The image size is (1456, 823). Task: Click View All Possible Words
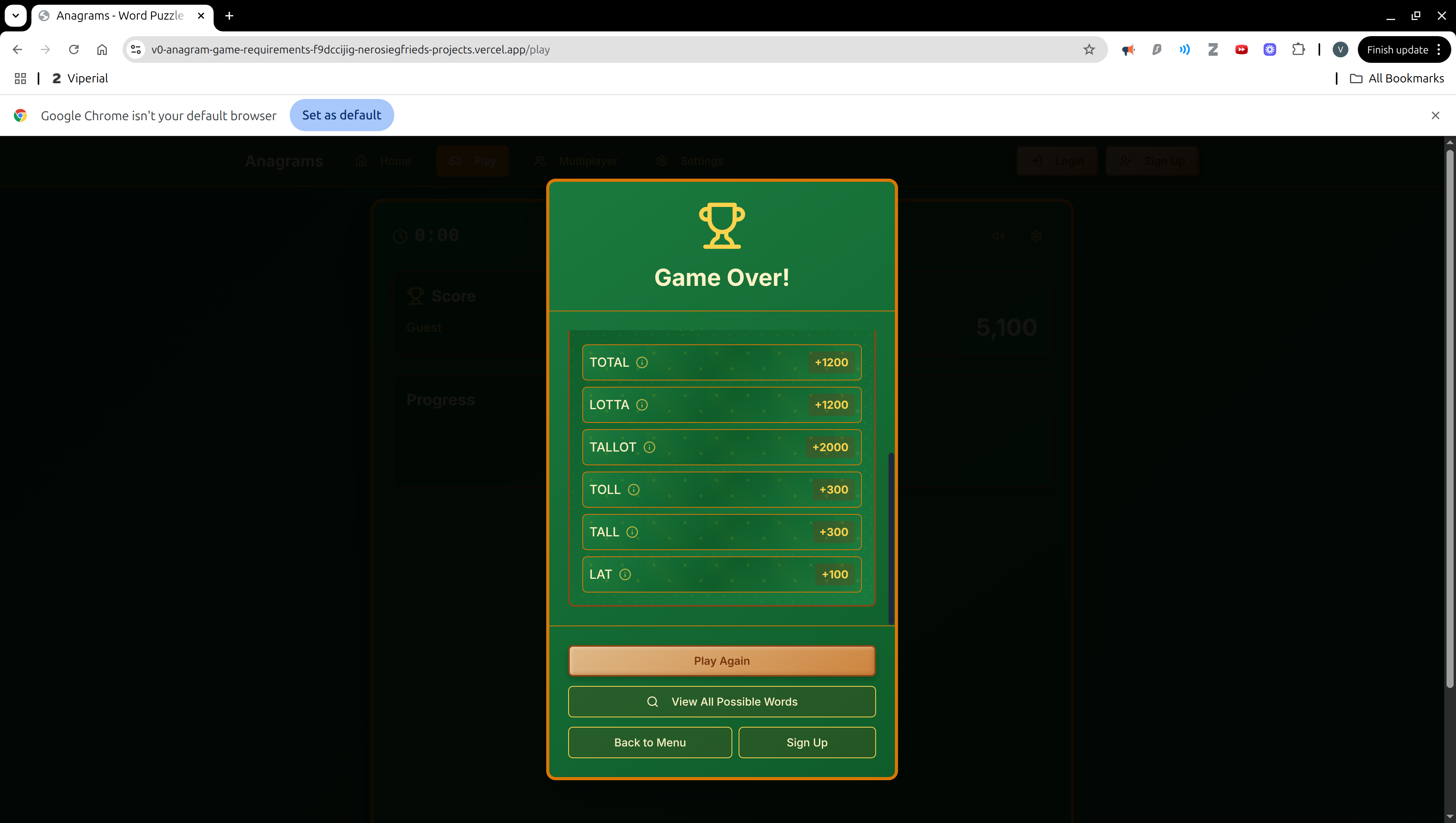[x=721, y=701]
